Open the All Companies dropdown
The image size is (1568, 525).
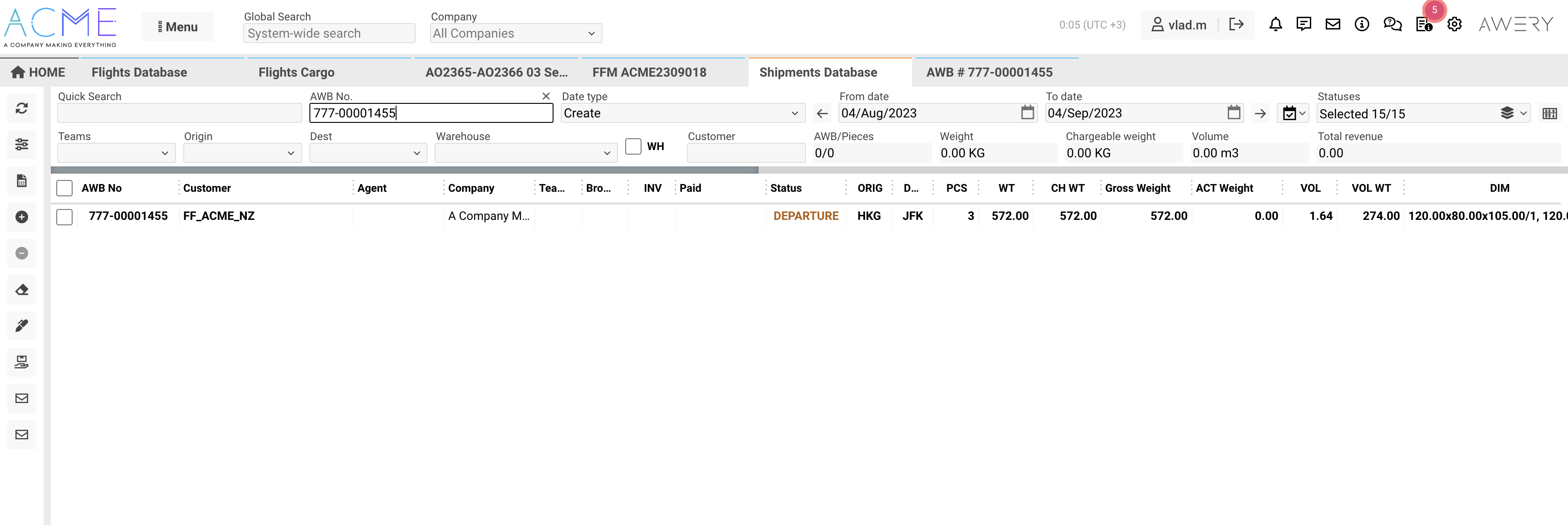(x=515, y=34)
